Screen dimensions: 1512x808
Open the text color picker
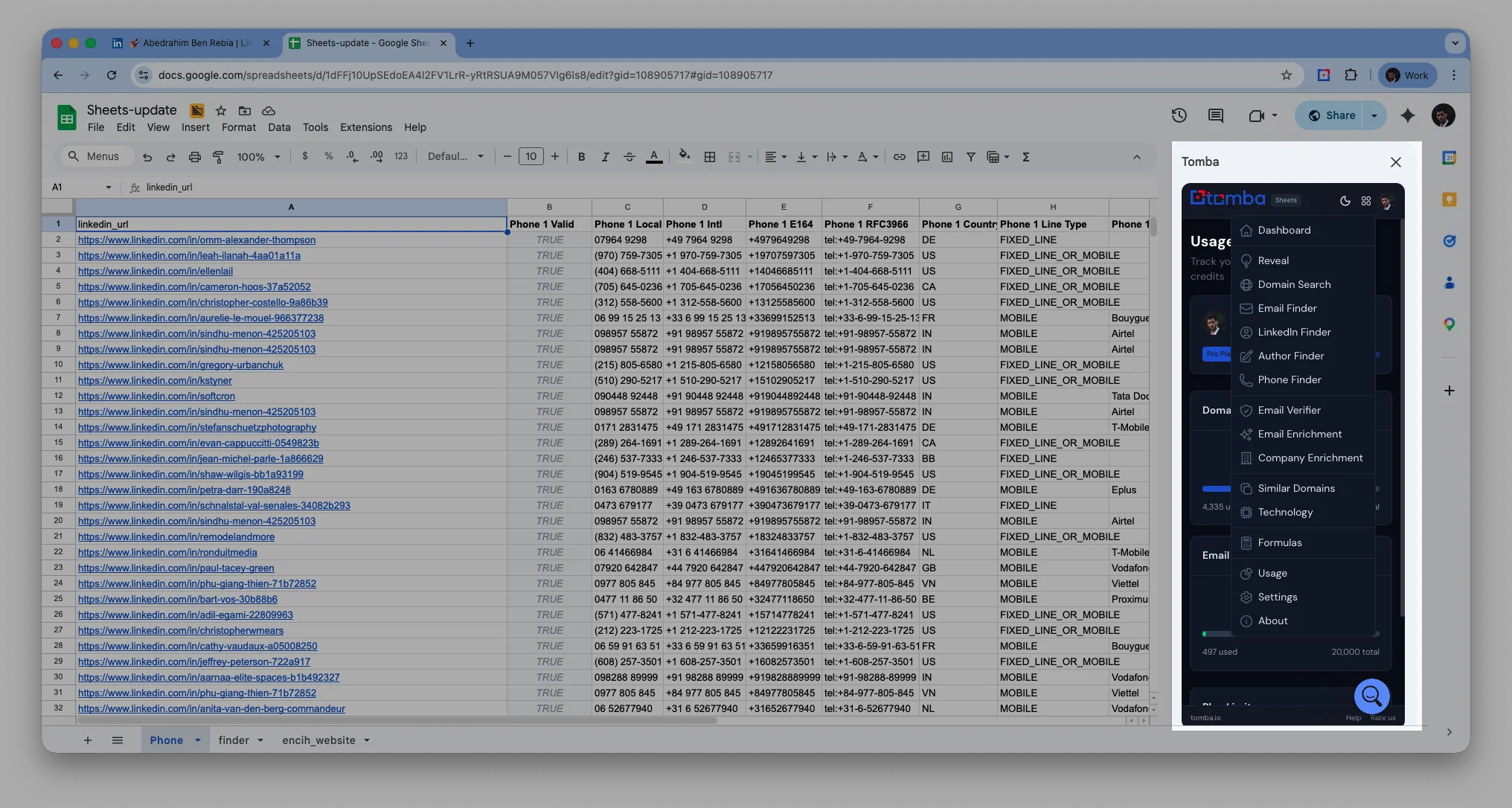tap(654, 157)
